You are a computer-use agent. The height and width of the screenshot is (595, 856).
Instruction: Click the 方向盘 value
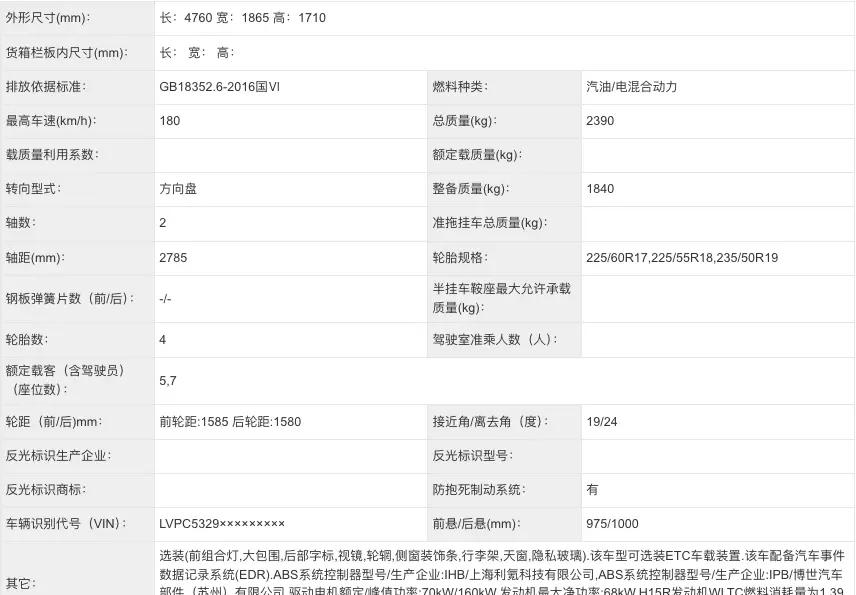[x=178, y=189]
